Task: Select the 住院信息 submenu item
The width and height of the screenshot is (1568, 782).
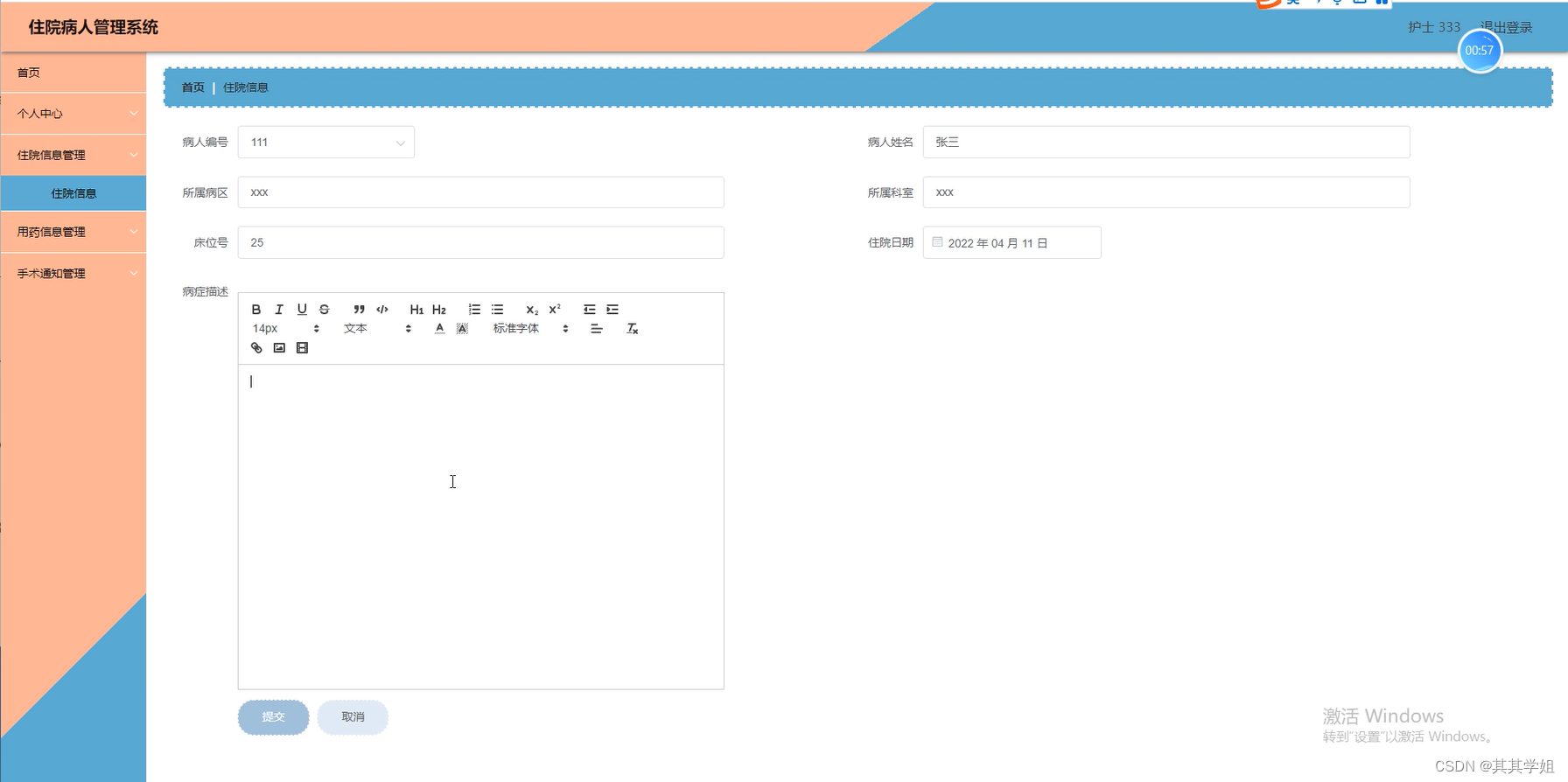Action: tap(73, 193)
